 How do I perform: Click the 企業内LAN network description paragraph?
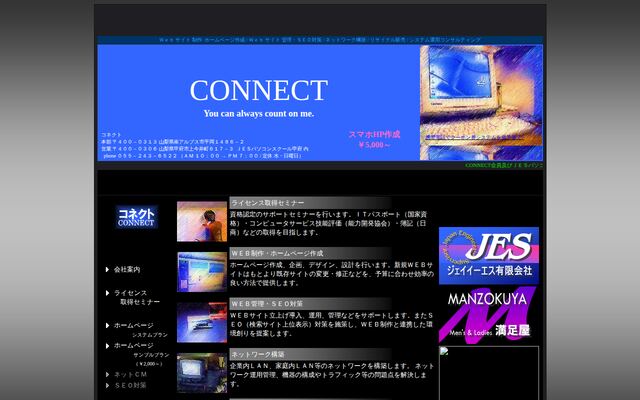[x=331, y=374]
